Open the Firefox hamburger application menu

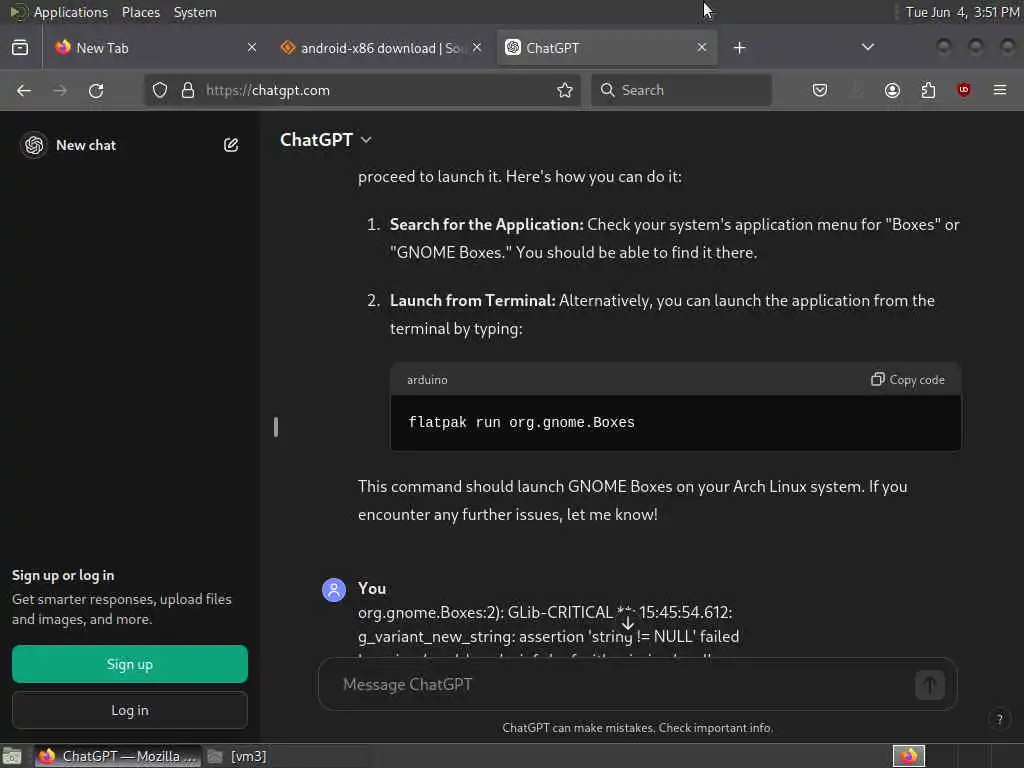tap(1000, 90)
